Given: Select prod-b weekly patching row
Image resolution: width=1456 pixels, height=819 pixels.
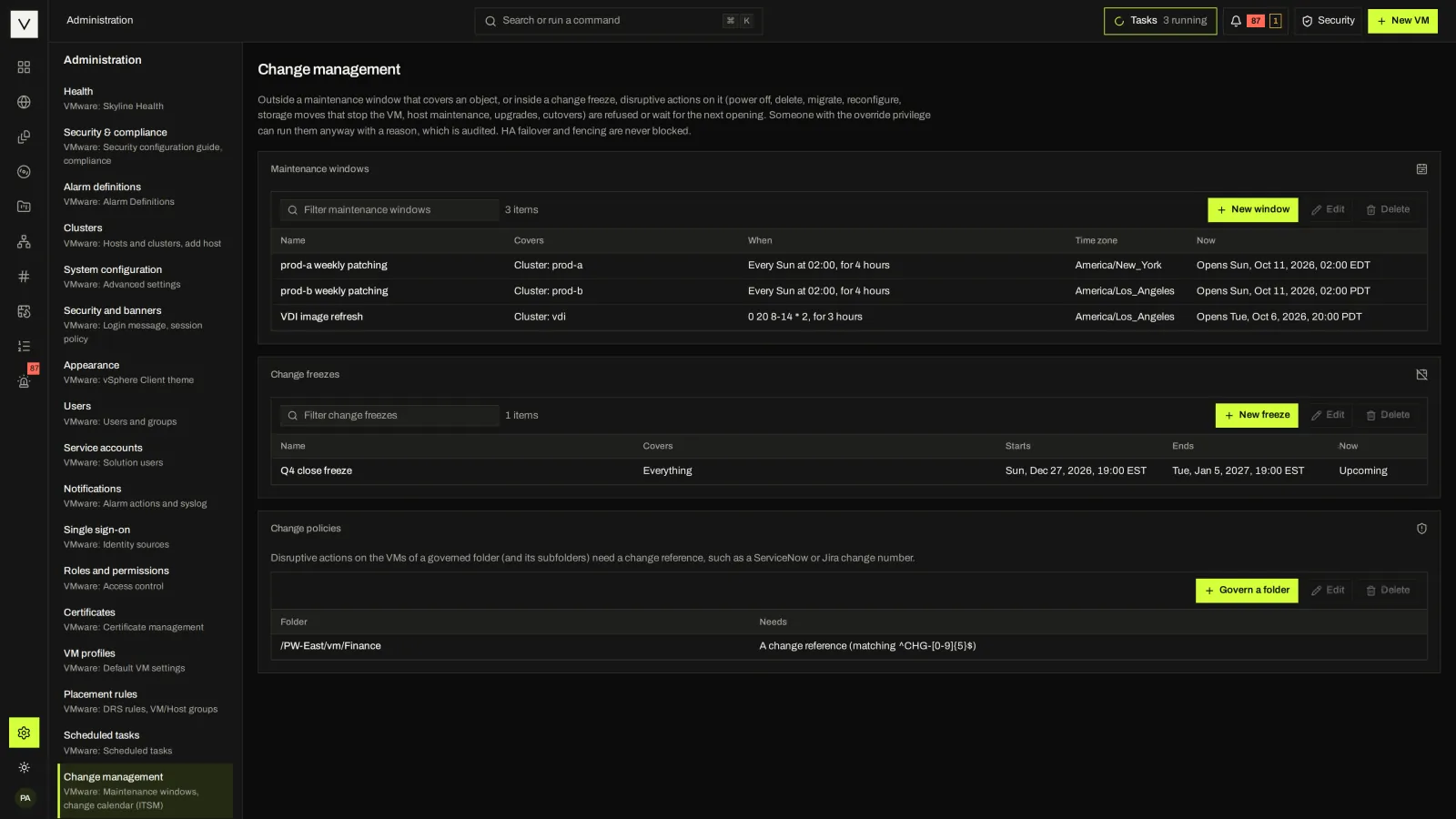Looking at the screenshot, I should [x=848, y=291].
